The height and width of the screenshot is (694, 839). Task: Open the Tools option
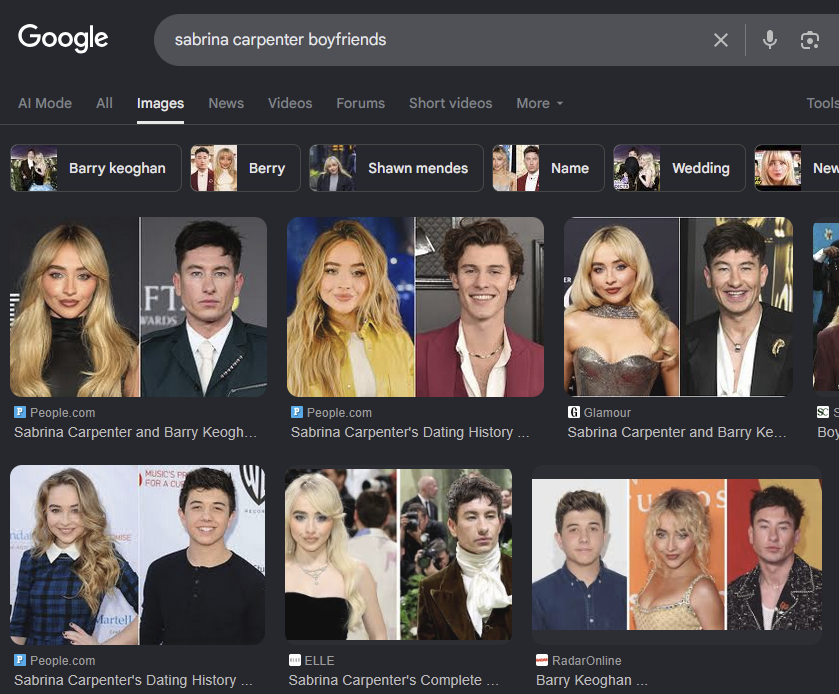tap(822, 103)
